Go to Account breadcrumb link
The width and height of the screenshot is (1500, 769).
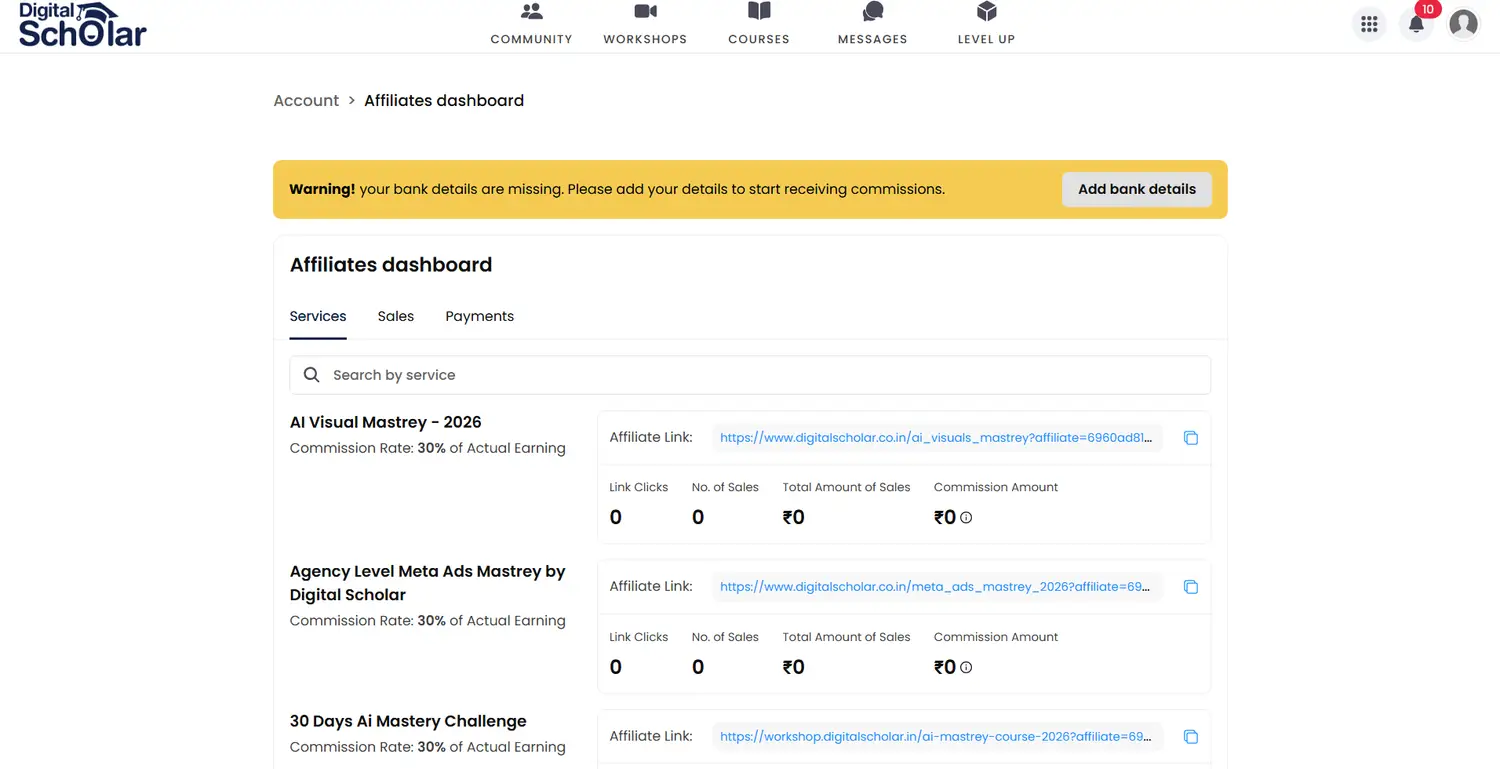click(306, 100)
